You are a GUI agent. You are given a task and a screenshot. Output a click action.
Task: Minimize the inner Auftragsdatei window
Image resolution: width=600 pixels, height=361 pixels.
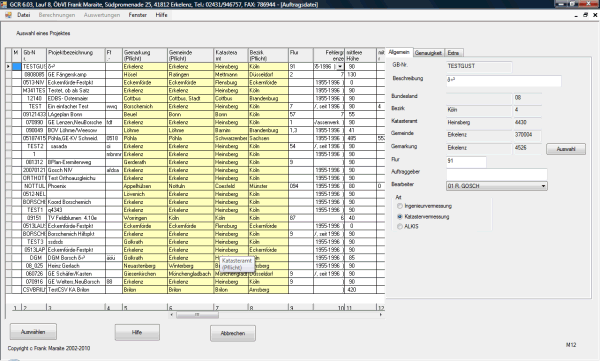click(x=576, y=15)
